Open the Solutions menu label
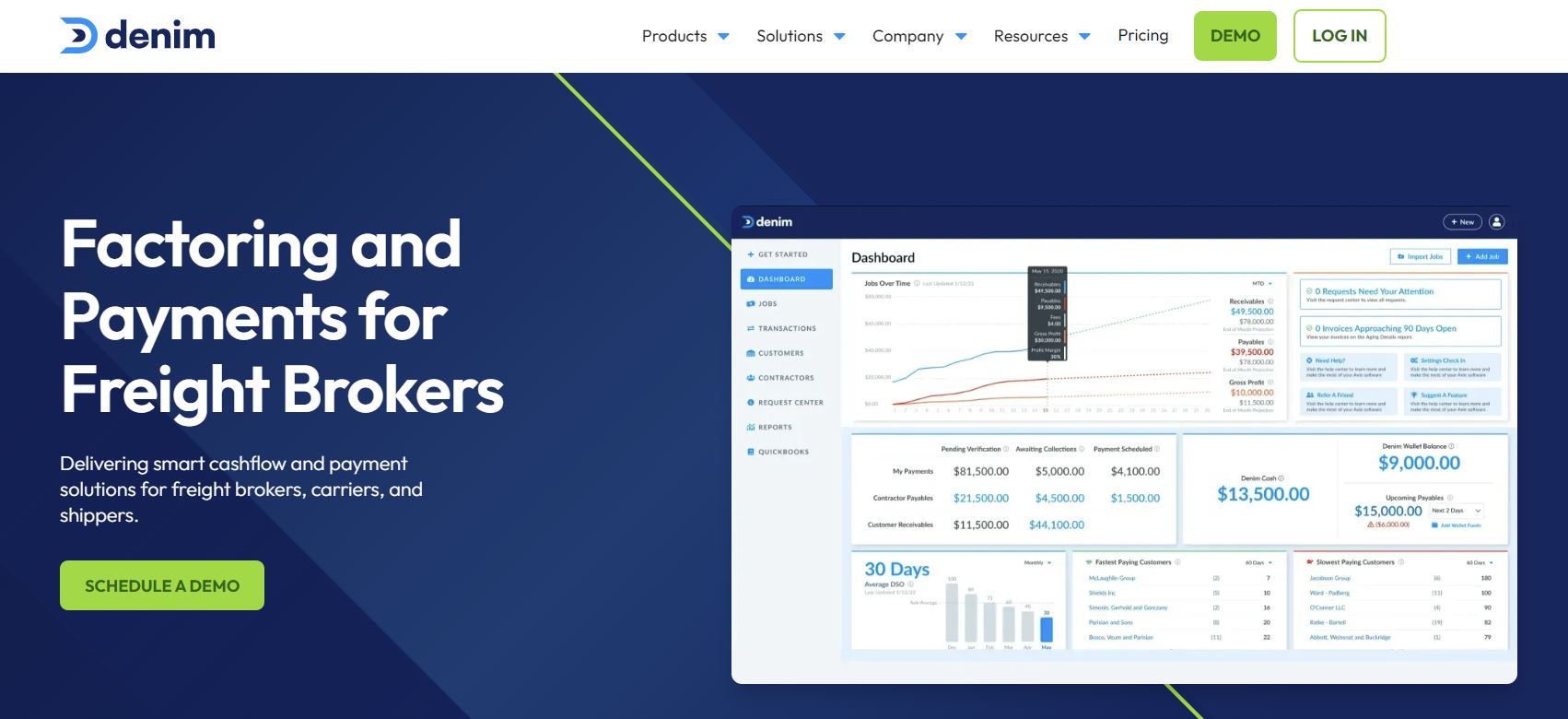Image resolution: width=1568 pixels, height=719 pixels. pos(790,36)
